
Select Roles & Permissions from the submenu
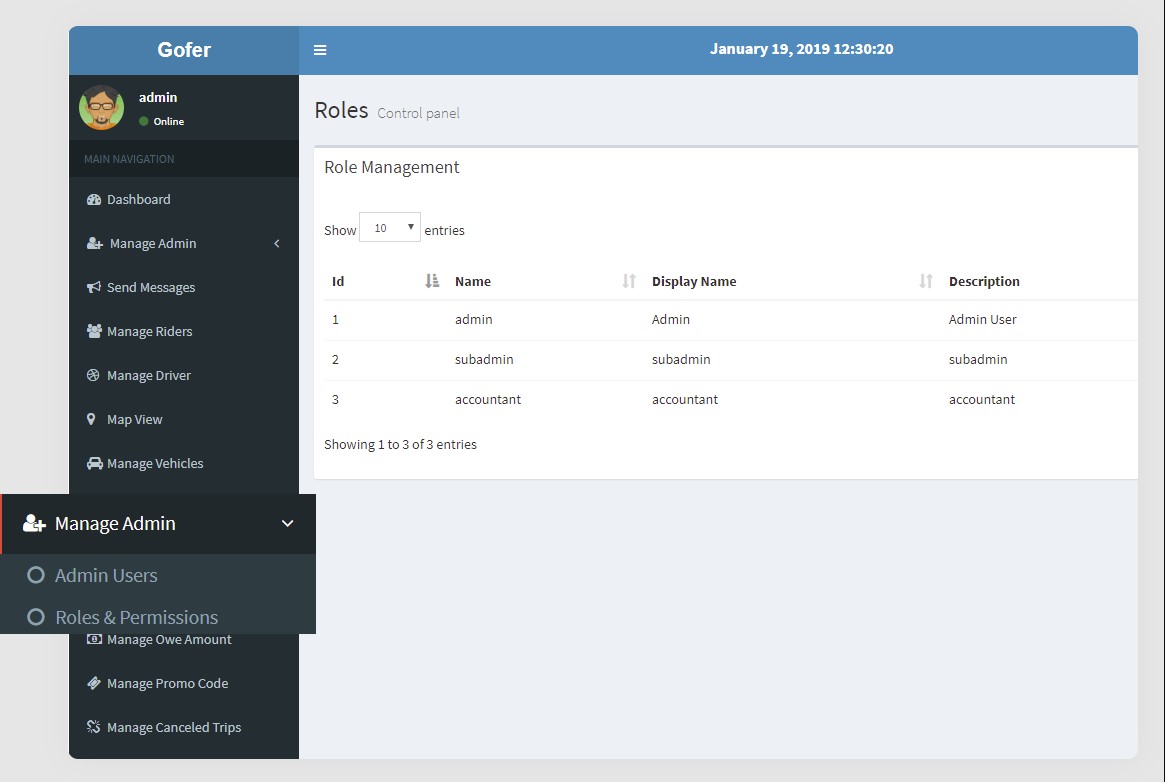pyautogui.click(x=136, y=617)
